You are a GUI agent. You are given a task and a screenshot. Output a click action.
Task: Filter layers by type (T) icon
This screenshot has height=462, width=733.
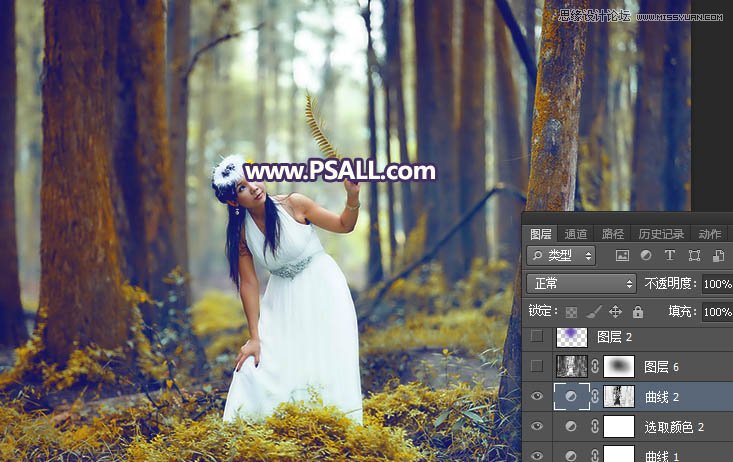click(669, 255)
